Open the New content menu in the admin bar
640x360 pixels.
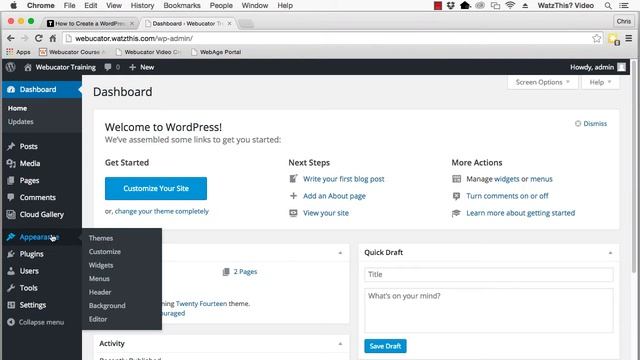[x=142, y=67]
